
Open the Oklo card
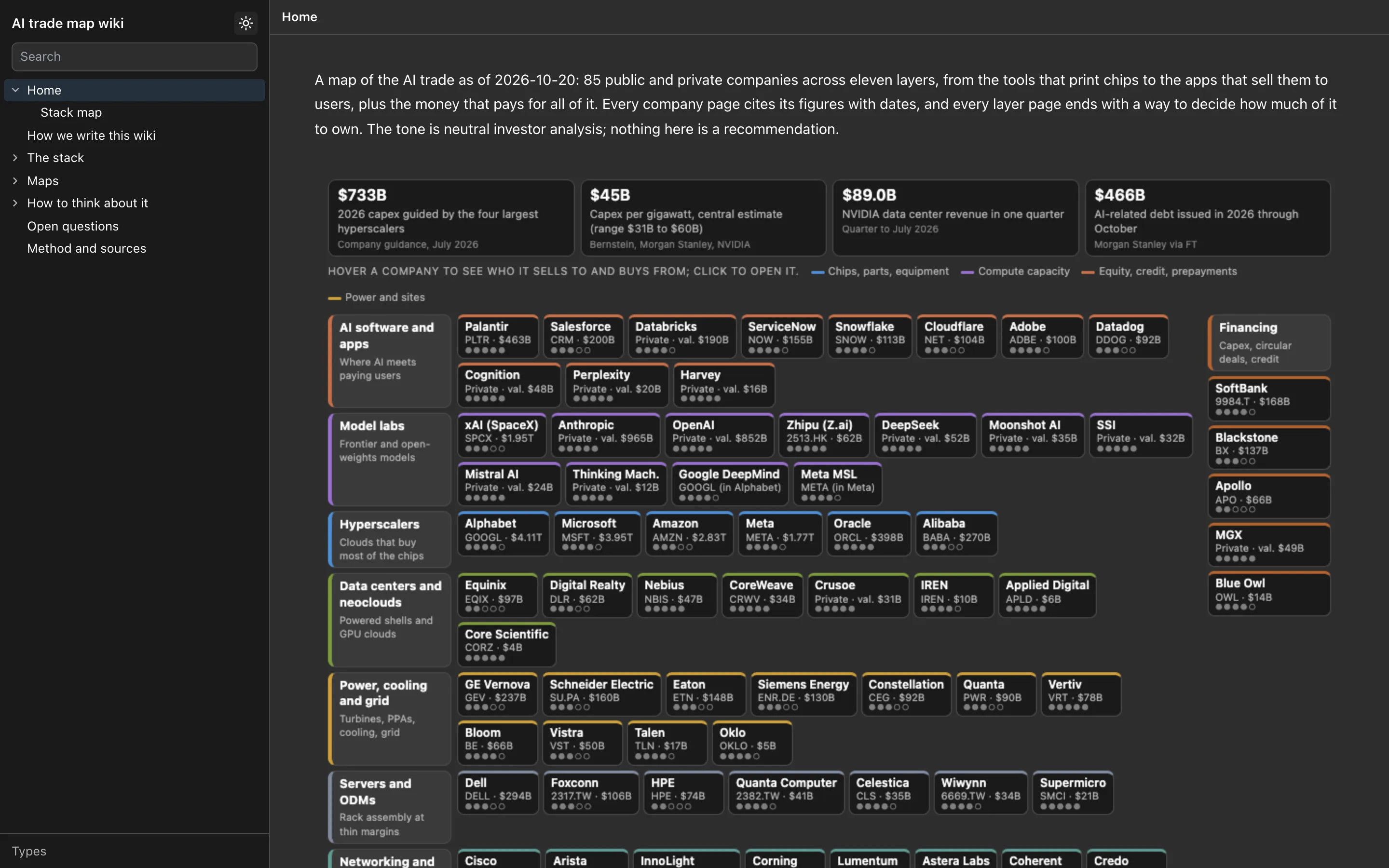752,743
